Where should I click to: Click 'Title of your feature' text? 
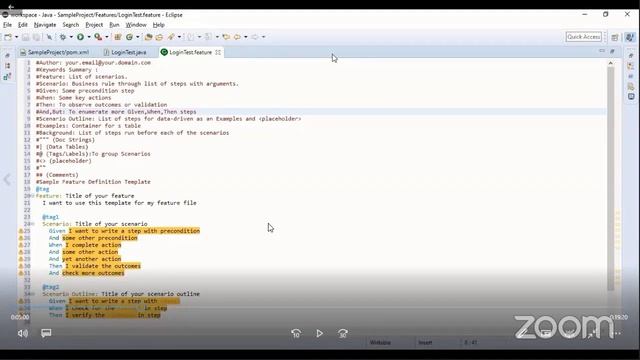100,196
